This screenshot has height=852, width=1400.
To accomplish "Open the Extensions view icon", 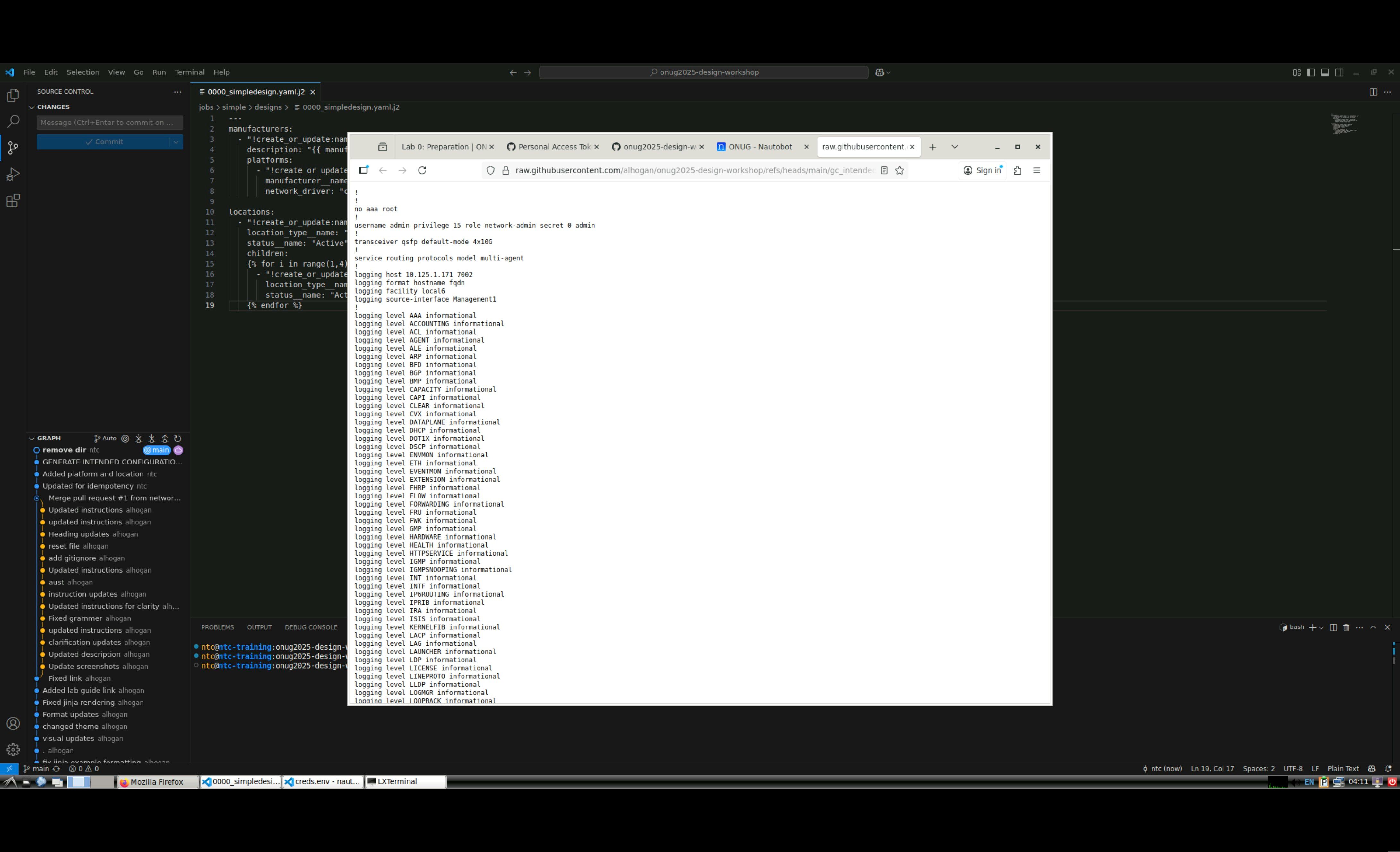I will [x=13, y=200].
